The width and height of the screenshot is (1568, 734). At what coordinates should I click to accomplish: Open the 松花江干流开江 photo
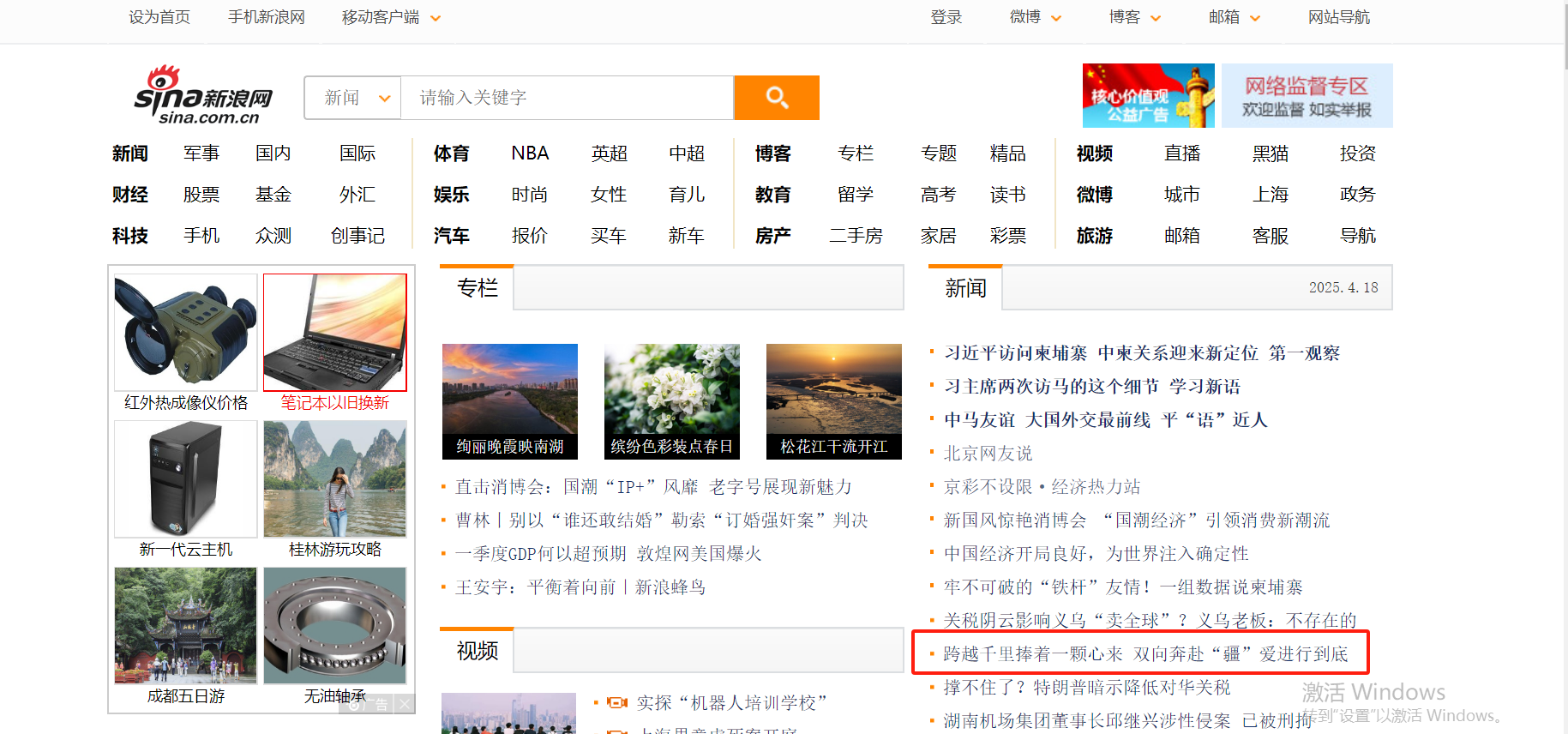(834, 401)
